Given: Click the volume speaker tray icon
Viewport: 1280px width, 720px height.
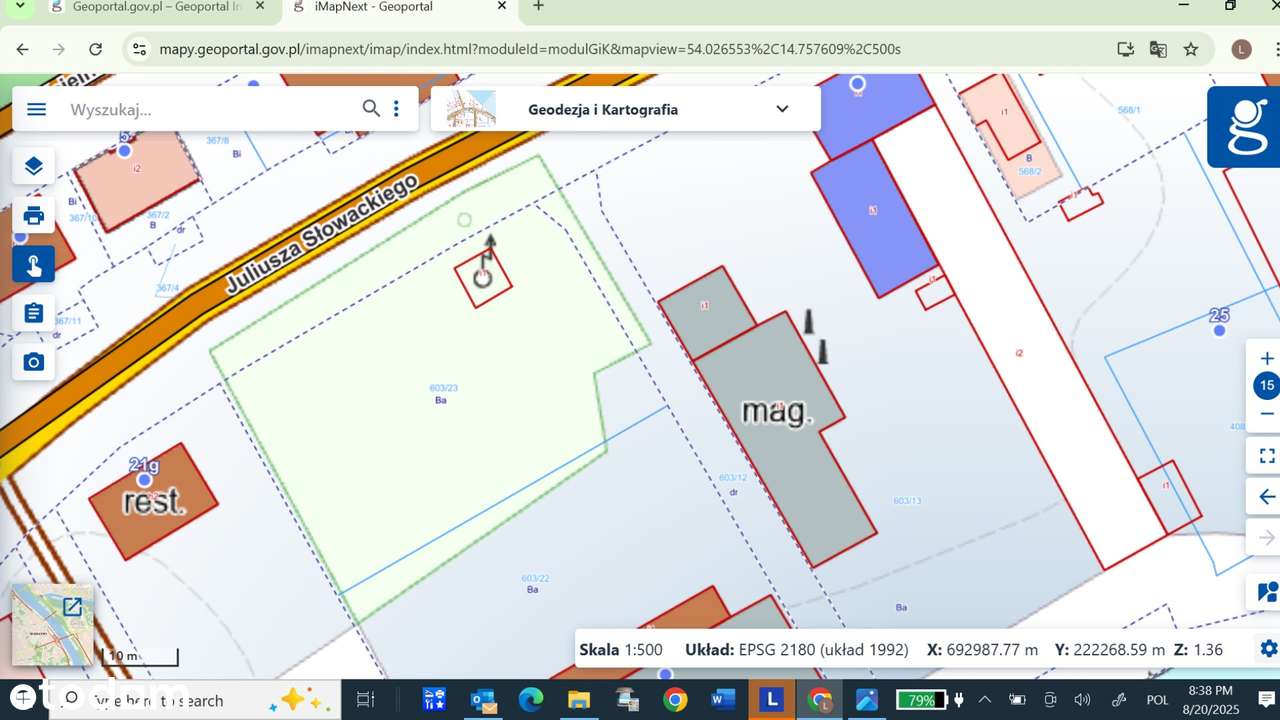Looking at the screenshot, I should (x=1082, y=699).
